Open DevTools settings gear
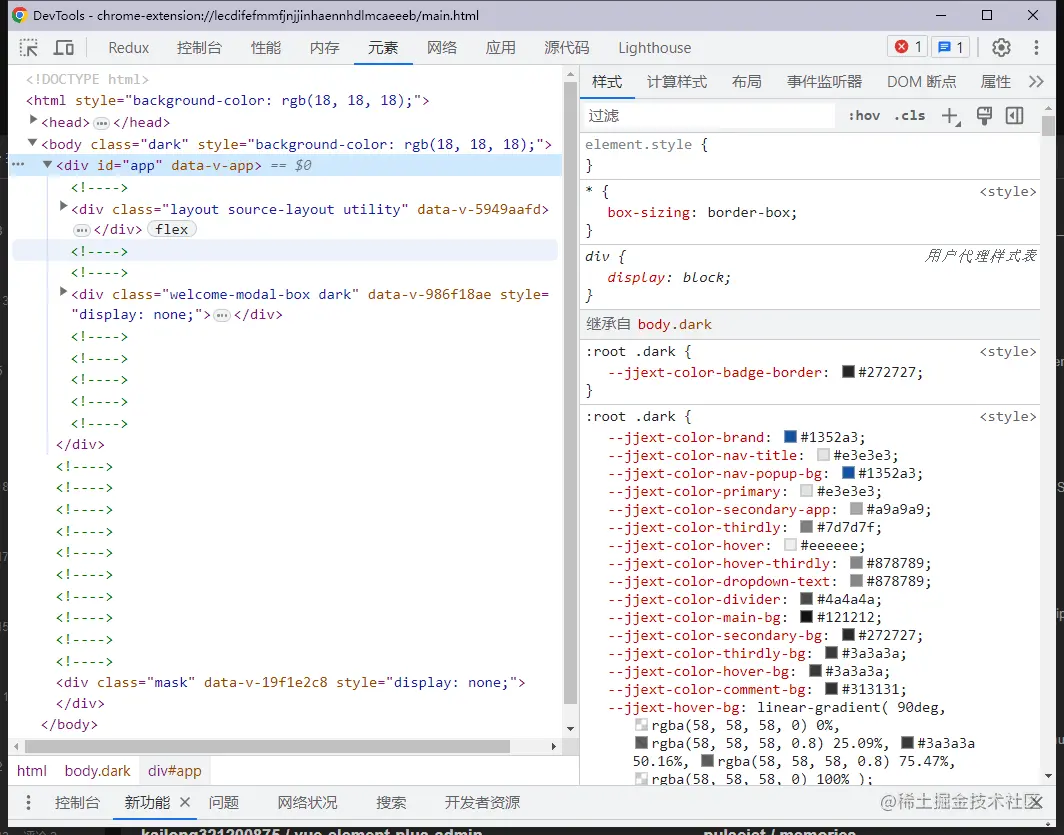 click(1001, 48)
